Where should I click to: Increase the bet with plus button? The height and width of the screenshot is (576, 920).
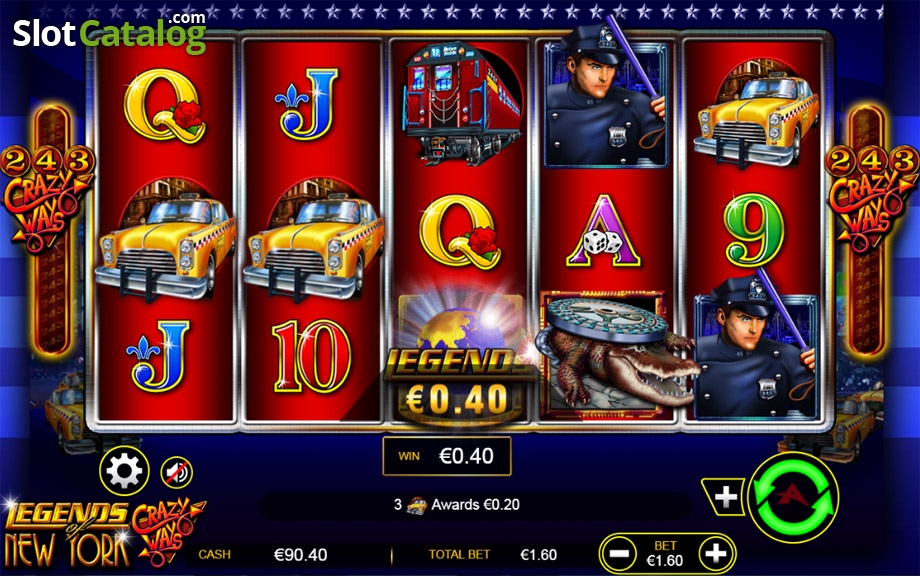(x=715, y=553)
